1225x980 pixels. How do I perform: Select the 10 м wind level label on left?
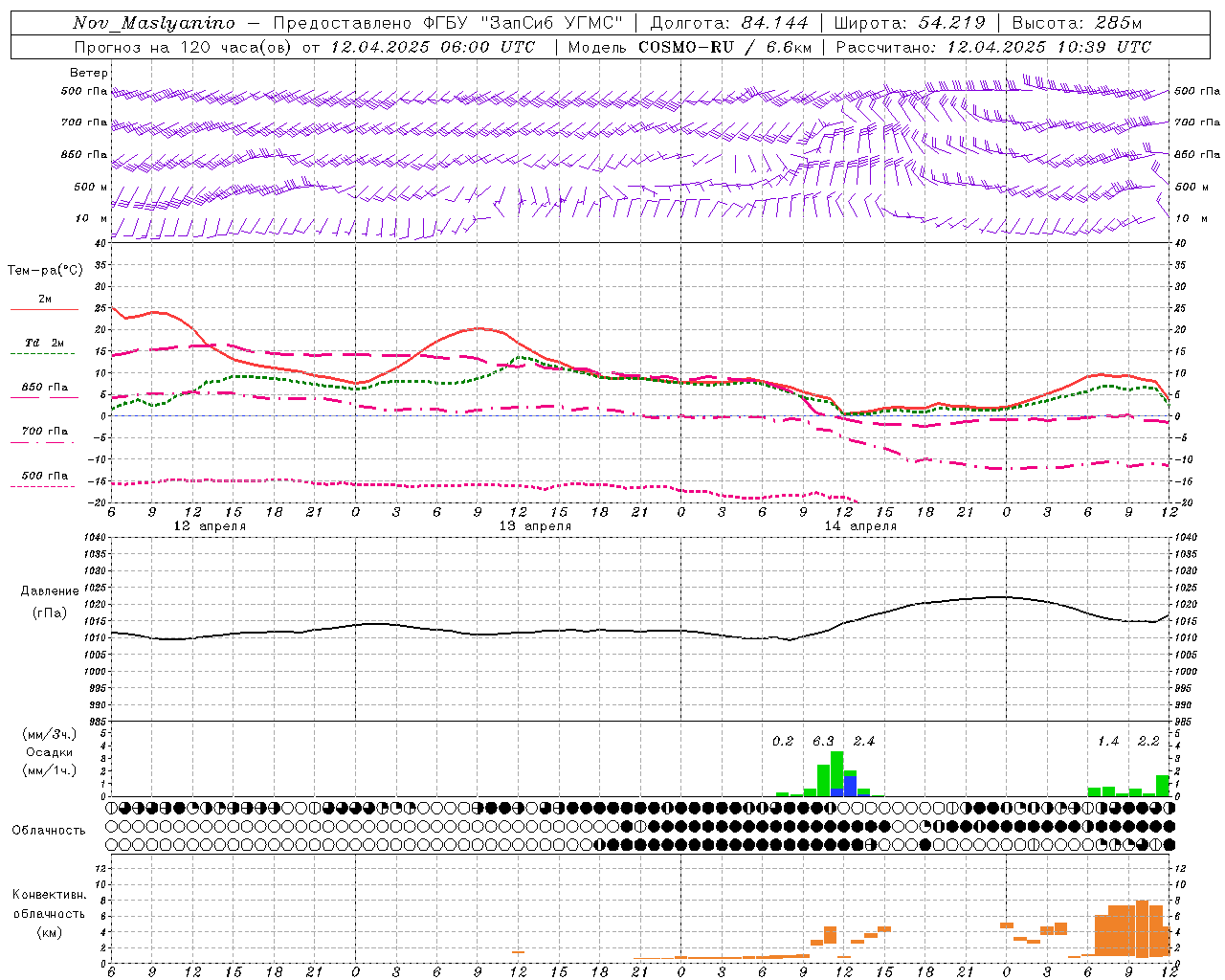point(92,218)
